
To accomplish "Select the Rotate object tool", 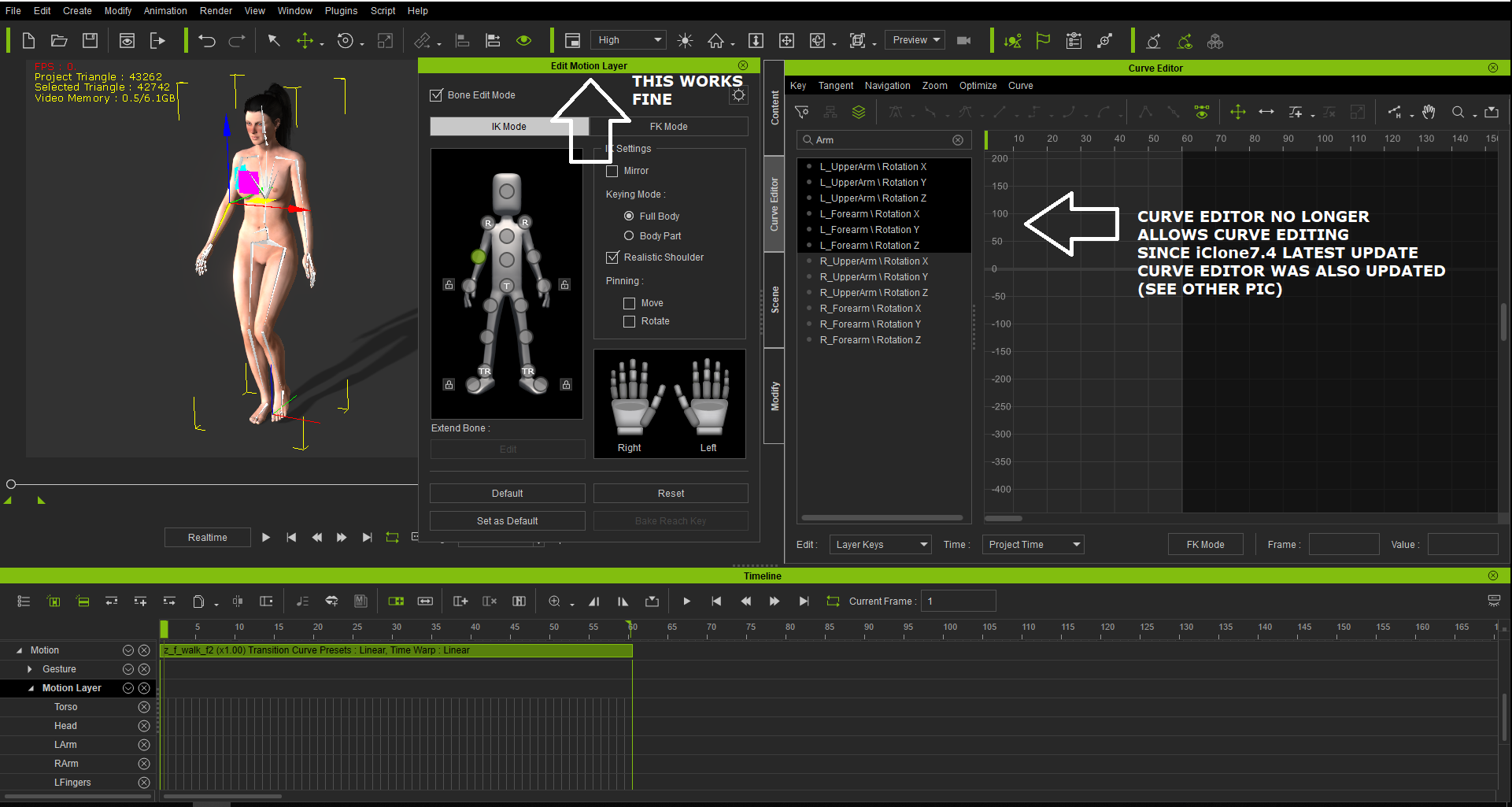I will pos(345,41).
